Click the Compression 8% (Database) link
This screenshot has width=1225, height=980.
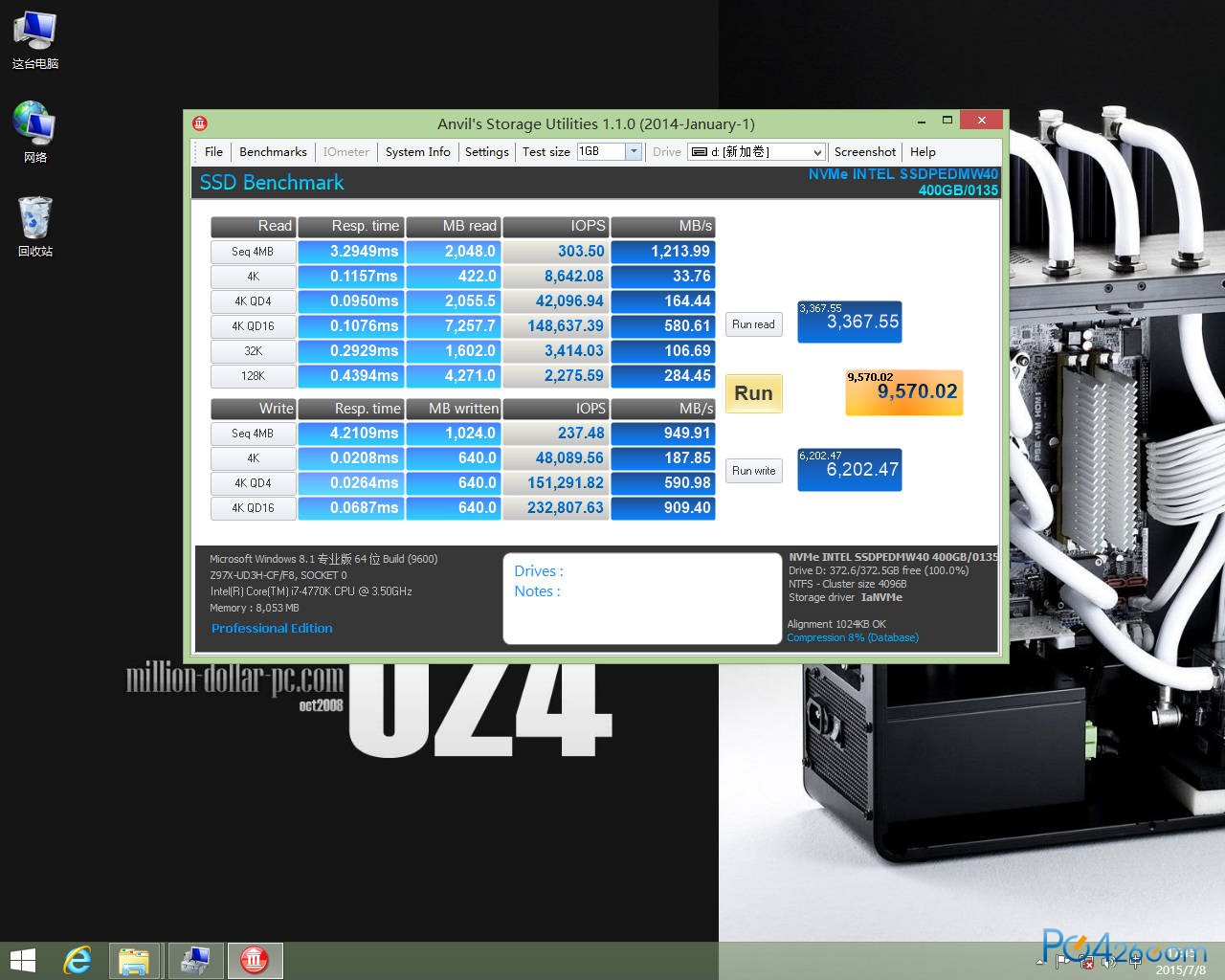tap(853, 637)
